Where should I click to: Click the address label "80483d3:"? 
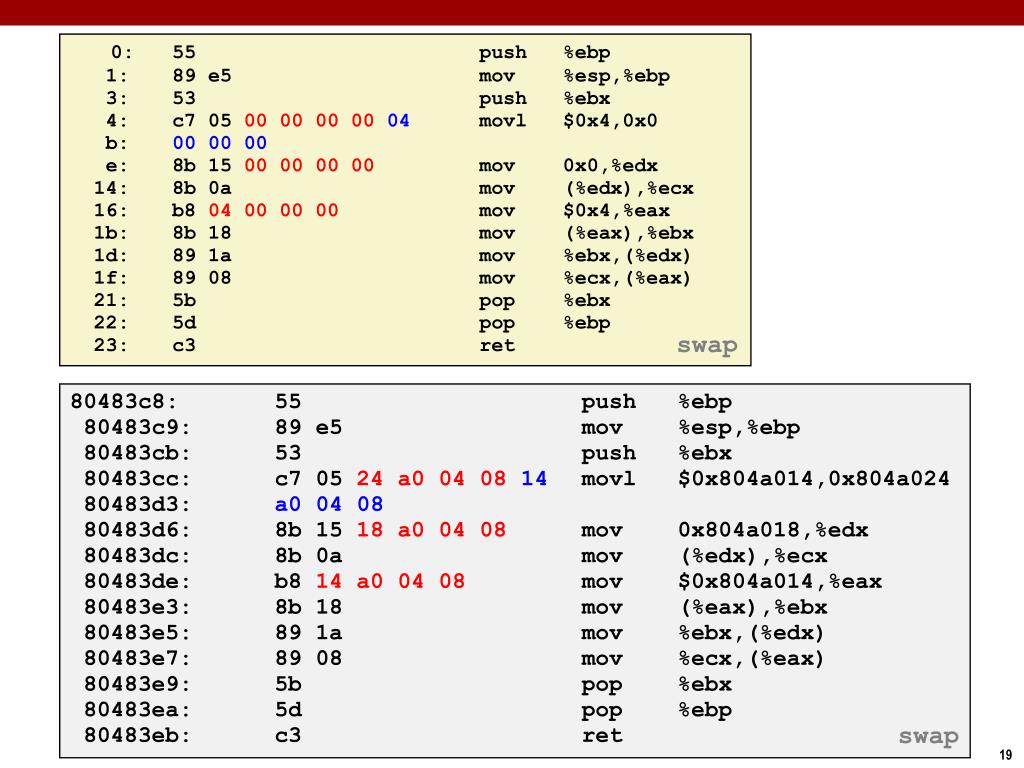137,504
